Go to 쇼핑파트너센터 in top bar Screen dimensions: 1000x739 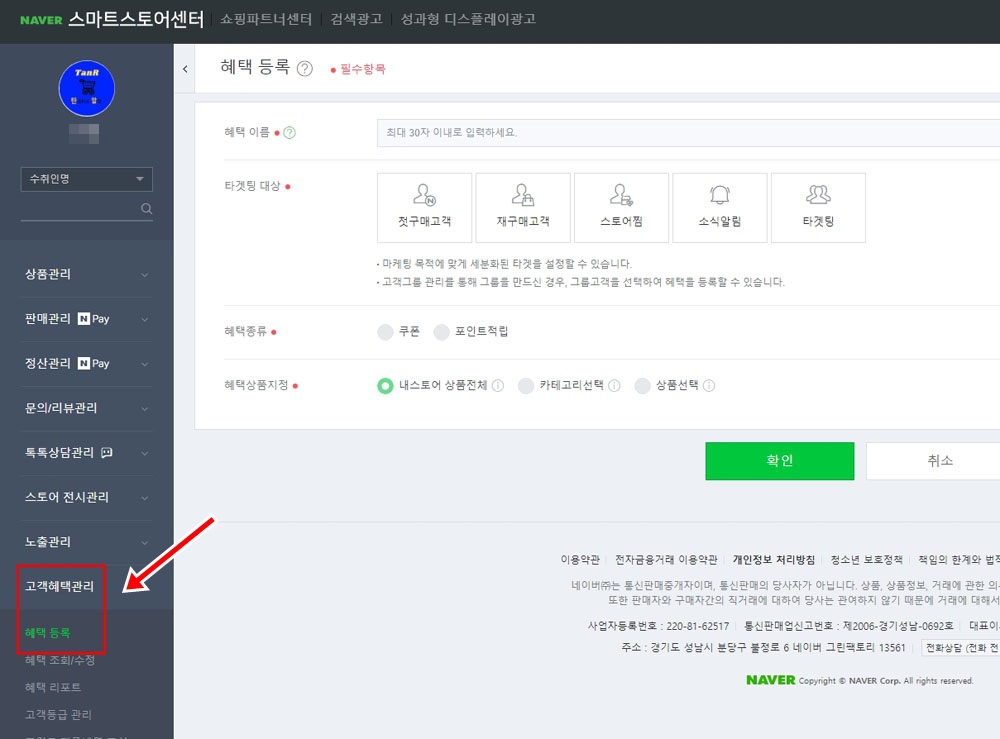tap(266, 19)
